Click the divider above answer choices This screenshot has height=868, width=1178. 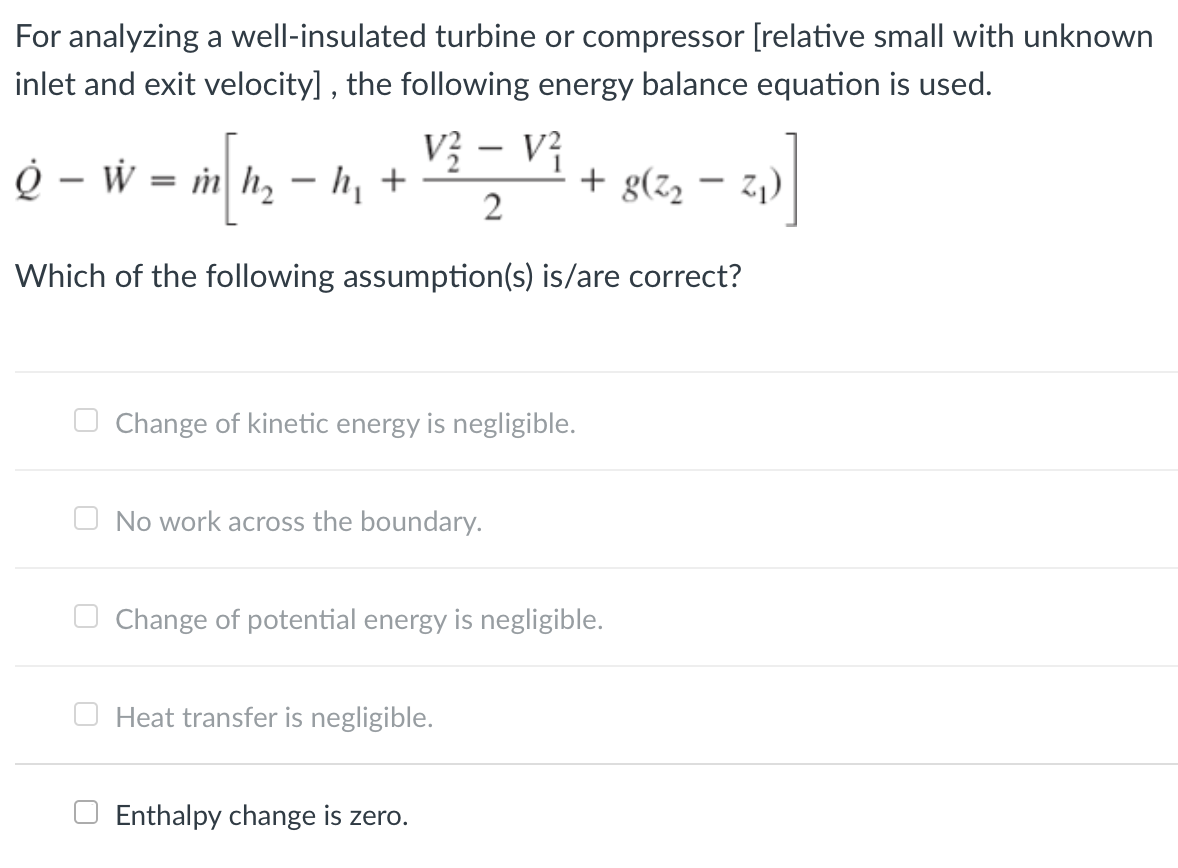pos(589,372)
